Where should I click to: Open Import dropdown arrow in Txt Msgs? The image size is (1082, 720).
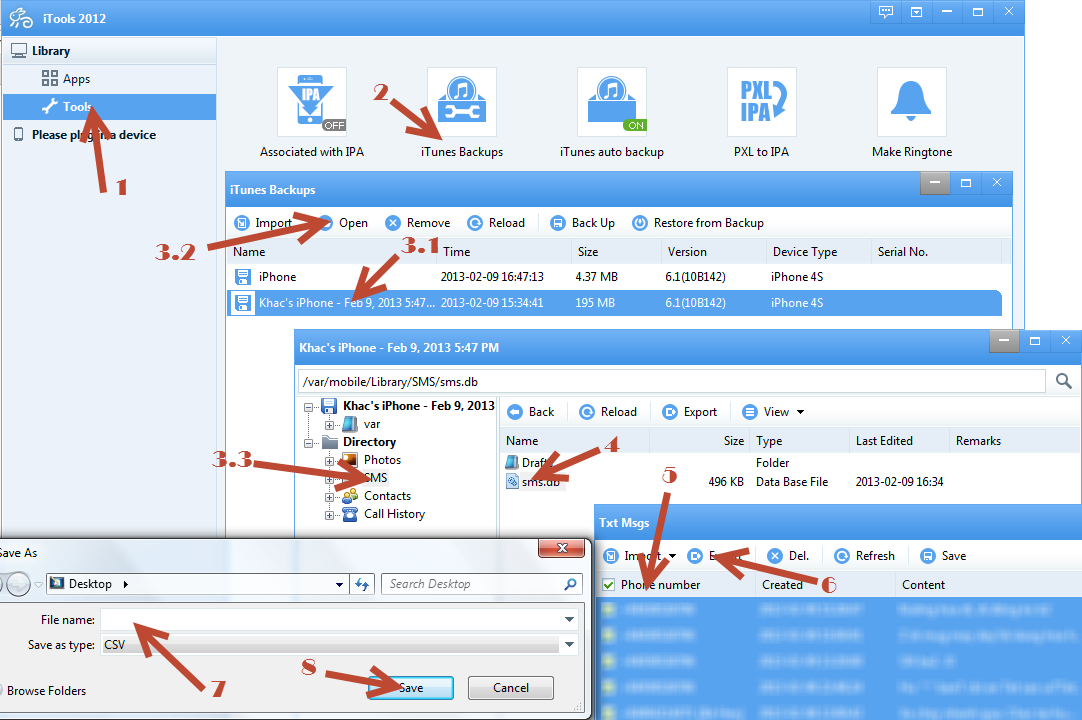[x=672, y=556]
